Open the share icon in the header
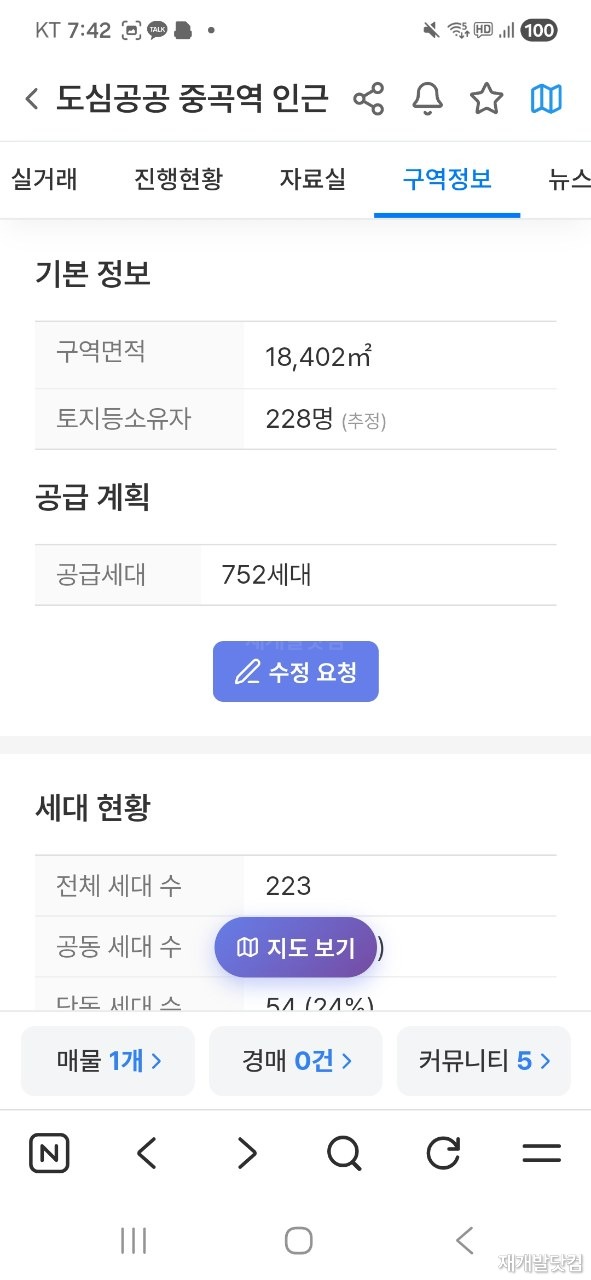This screenshot has width=591, height=1280. (369, 99)
